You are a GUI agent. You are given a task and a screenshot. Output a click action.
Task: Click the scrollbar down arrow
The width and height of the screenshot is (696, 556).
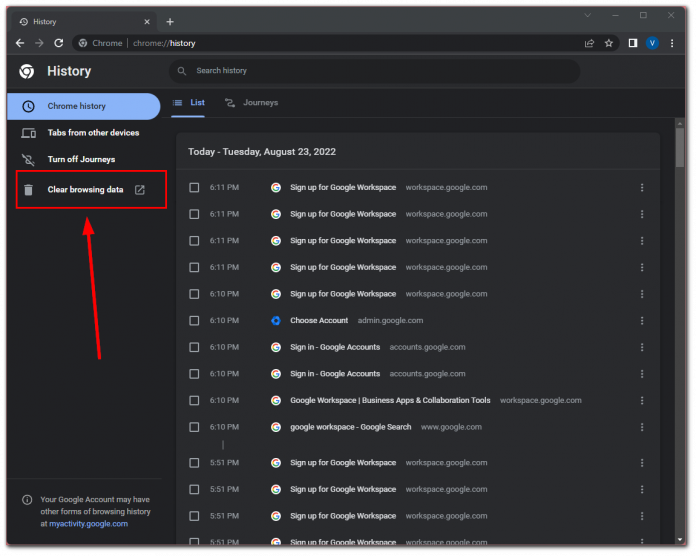pyautogui.click(x=680, y=540)
